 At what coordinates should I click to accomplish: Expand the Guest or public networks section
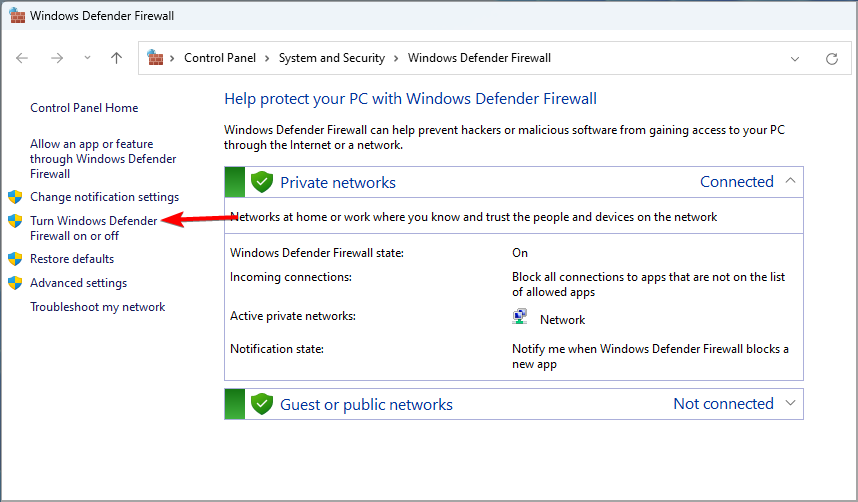(x=790, y=403)
